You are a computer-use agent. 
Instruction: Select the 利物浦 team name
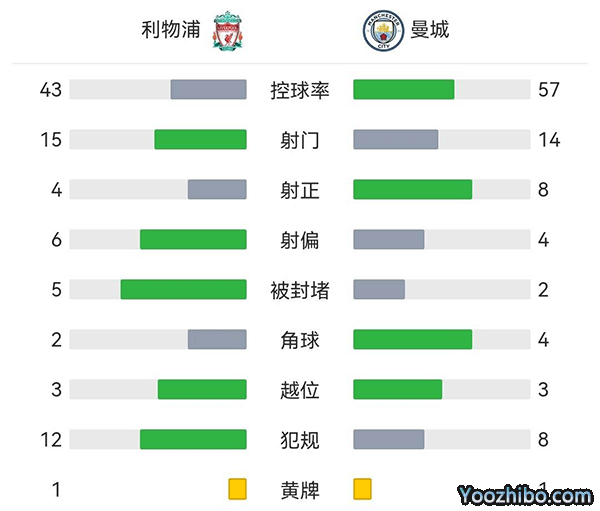[x=171, y=29]
